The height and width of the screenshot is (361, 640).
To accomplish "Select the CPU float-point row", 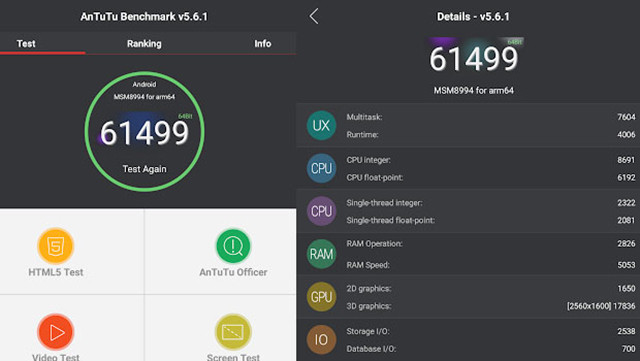I will (491, 177).
